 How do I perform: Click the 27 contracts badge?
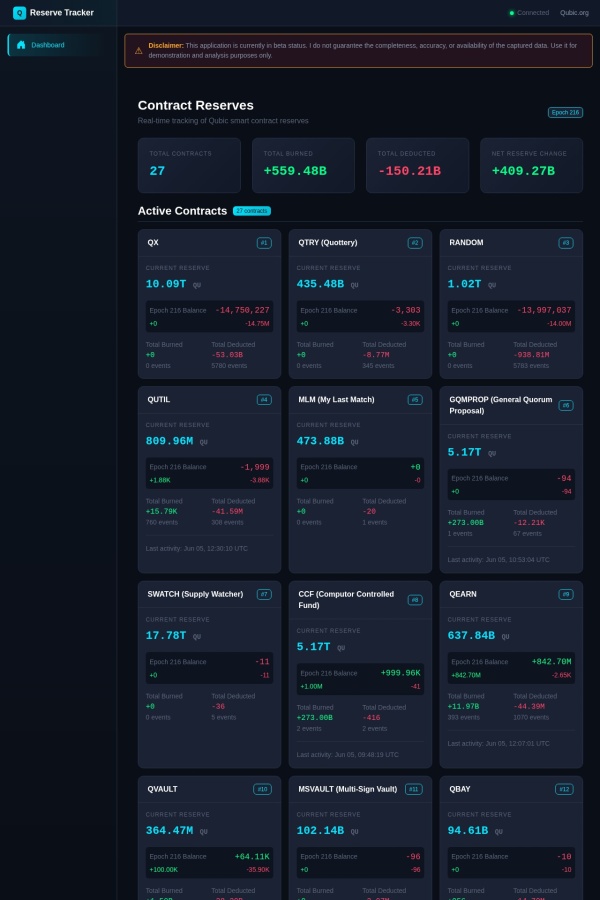251,211
